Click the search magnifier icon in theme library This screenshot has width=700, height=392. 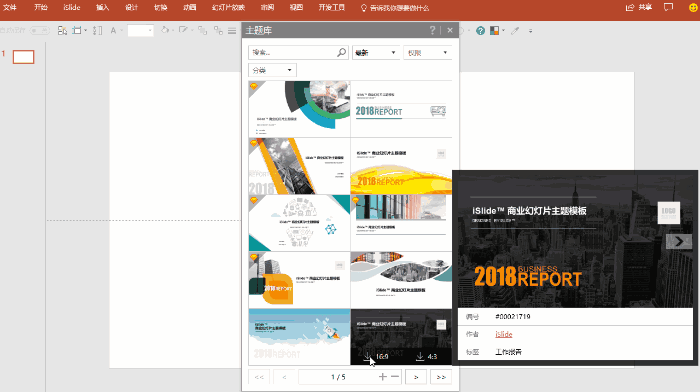coord(342,52)
